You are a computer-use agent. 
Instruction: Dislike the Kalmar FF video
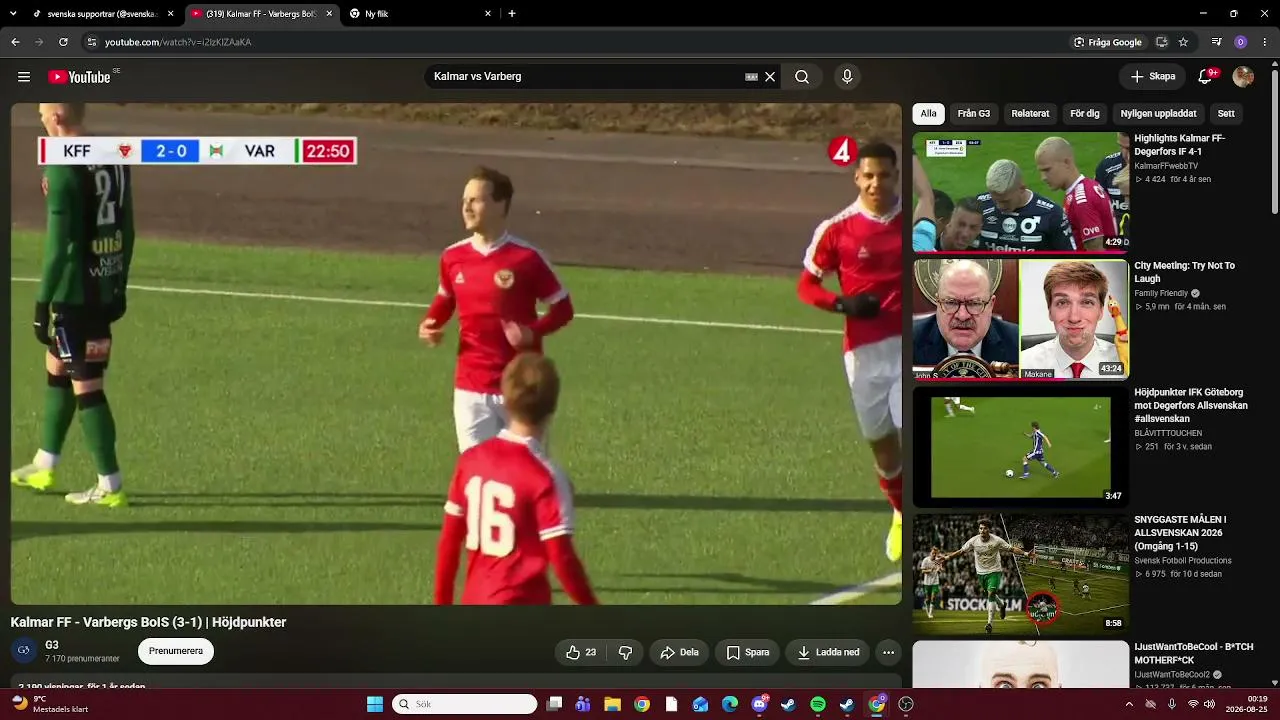pos(625,653)
